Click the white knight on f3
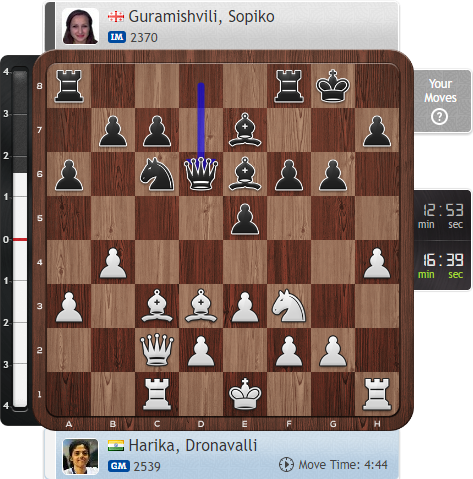473x479 pixels. 288,306
